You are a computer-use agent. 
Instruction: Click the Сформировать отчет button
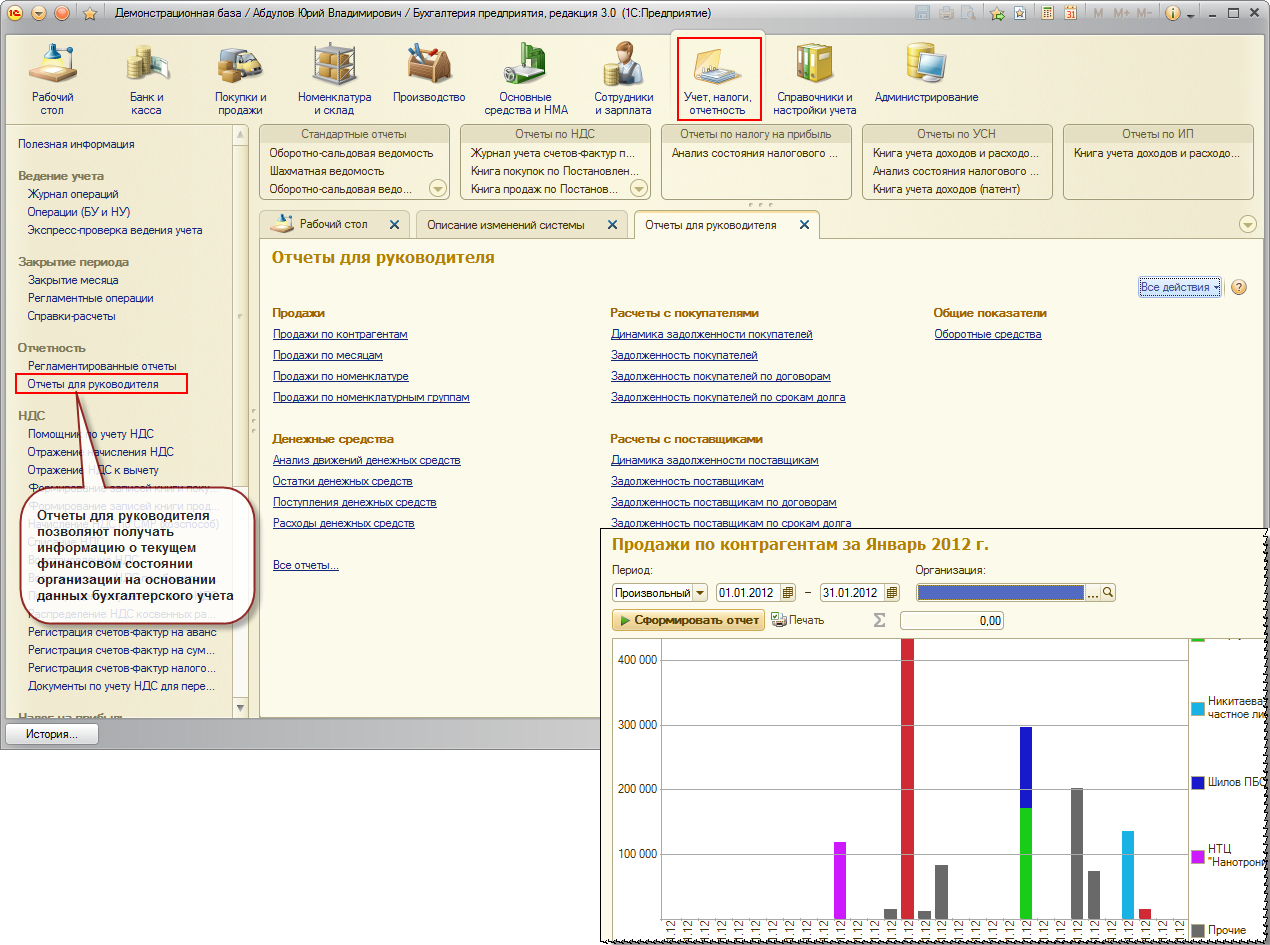tap(688, 620)
